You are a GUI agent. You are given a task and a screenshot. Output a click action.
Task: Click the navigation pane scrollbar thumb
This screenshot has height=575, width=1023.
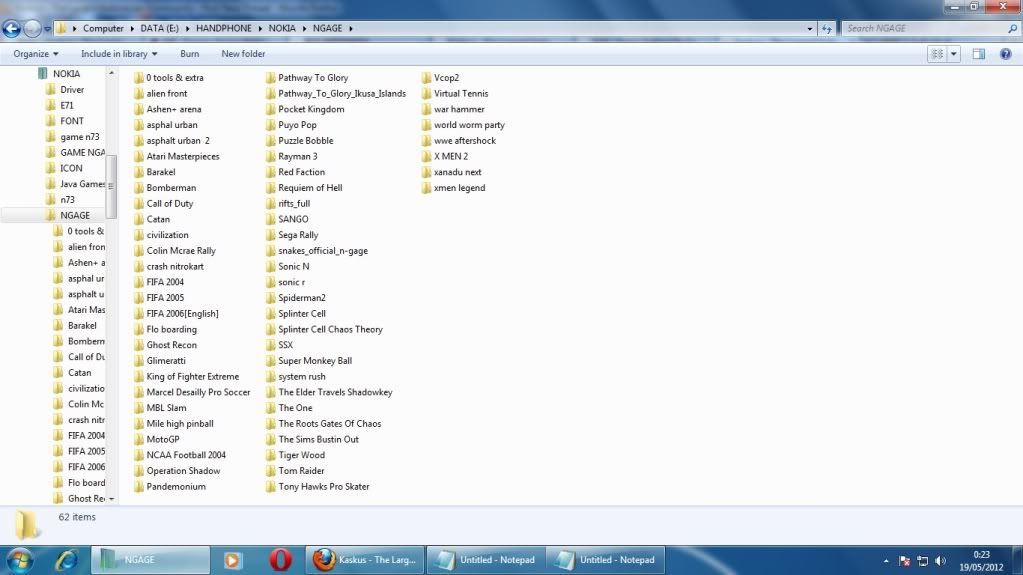111,186
